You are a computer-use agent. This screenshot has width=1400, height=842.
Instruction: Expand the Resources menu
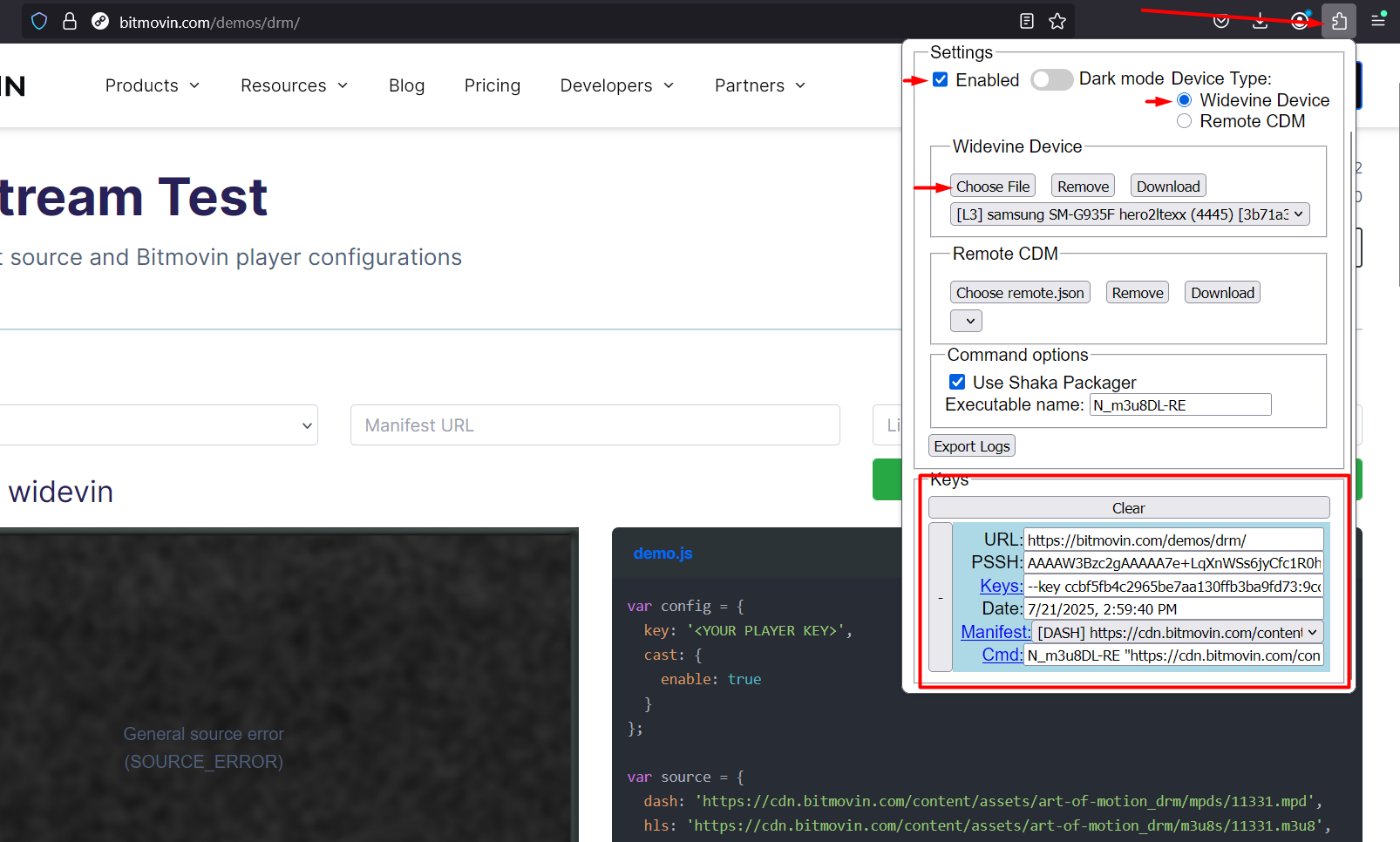295,85
